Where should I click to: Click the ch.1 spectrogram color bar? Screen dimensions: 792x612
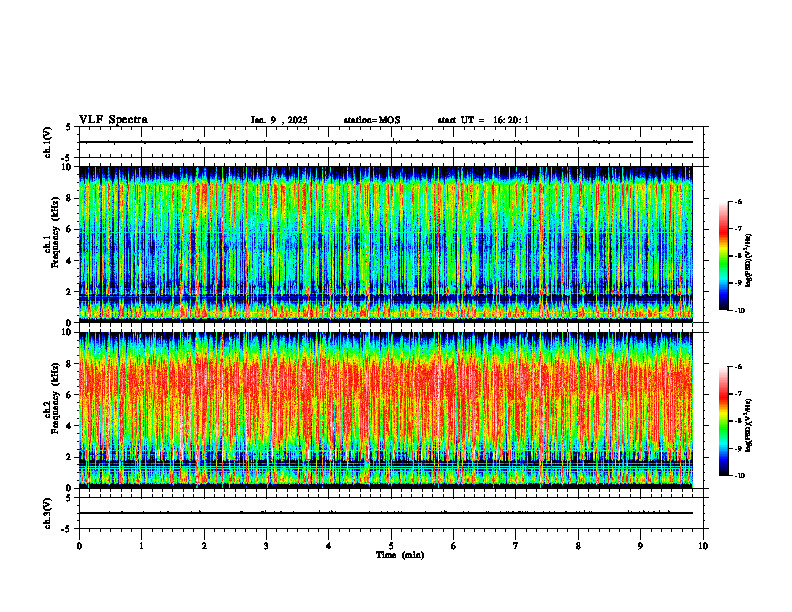coord(723,256)
